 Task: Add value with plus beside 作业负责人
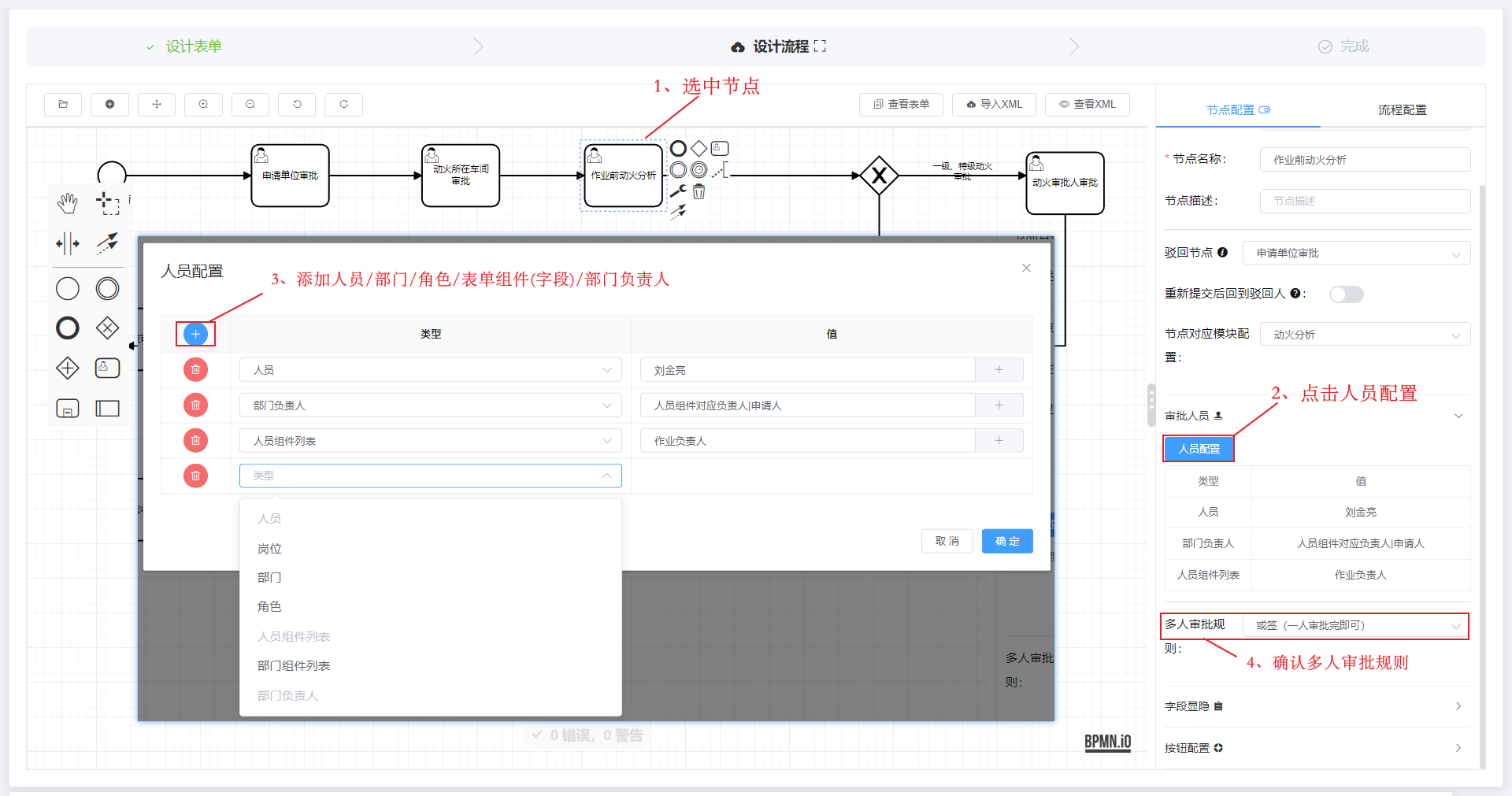coord(999,441)
